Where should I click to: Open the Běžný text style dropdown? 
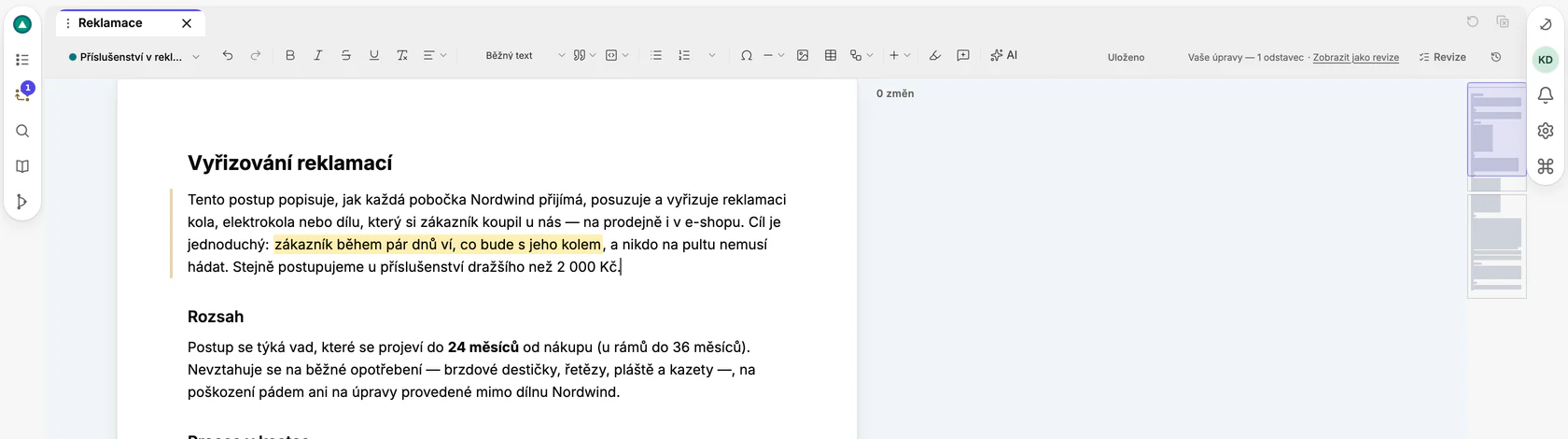(525, 56)
